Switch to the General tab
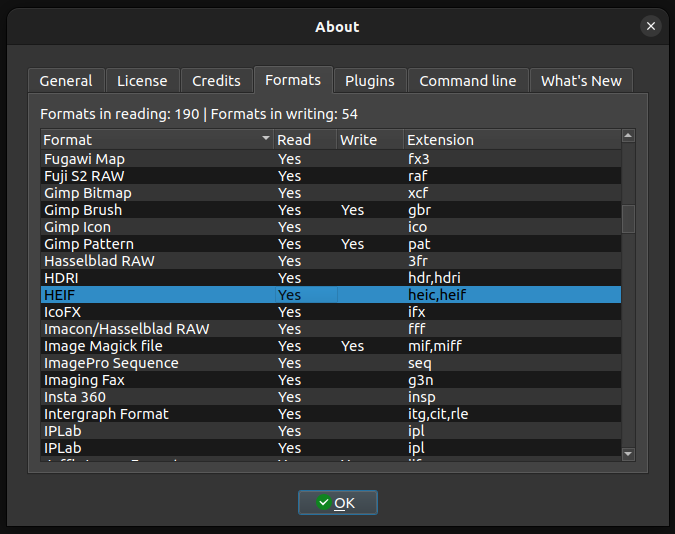 click(66, 81)
